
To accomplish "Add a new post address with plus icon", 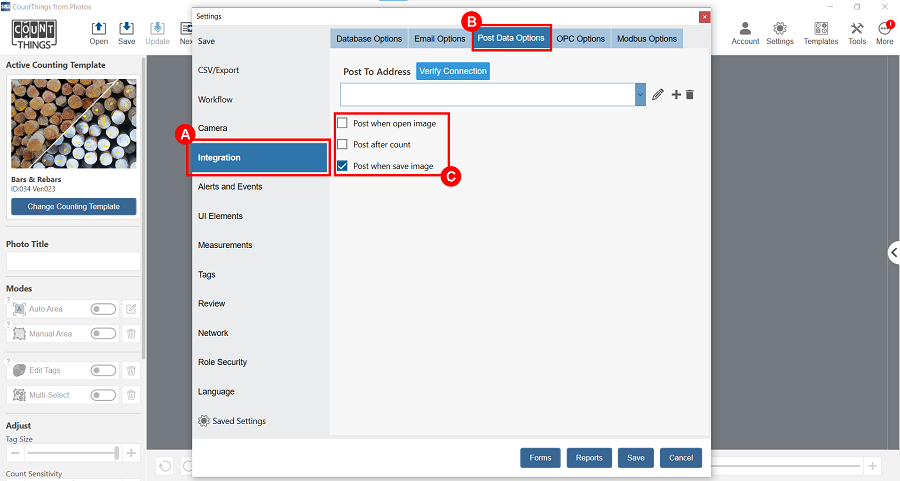I will pos(676,94).
